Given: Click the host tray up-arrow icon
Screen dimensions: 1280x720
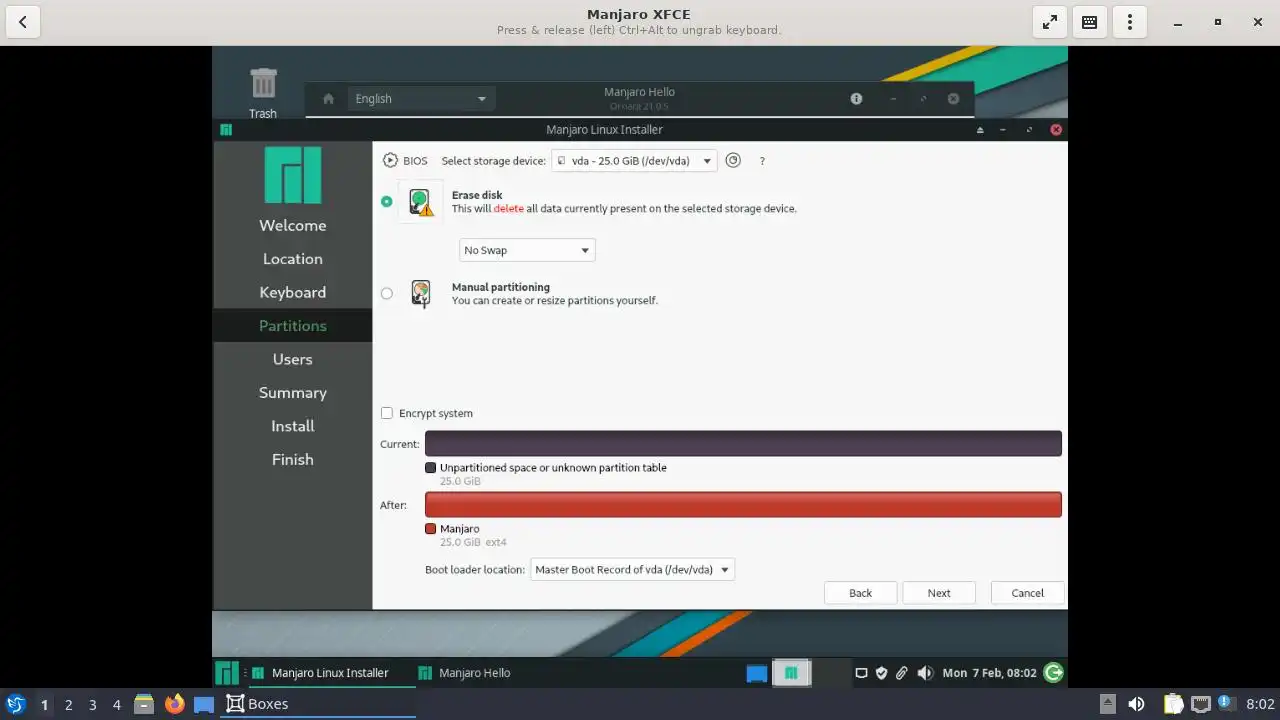Looking at the screenshot, I should pyautogui.click(x=1107, y=704).
